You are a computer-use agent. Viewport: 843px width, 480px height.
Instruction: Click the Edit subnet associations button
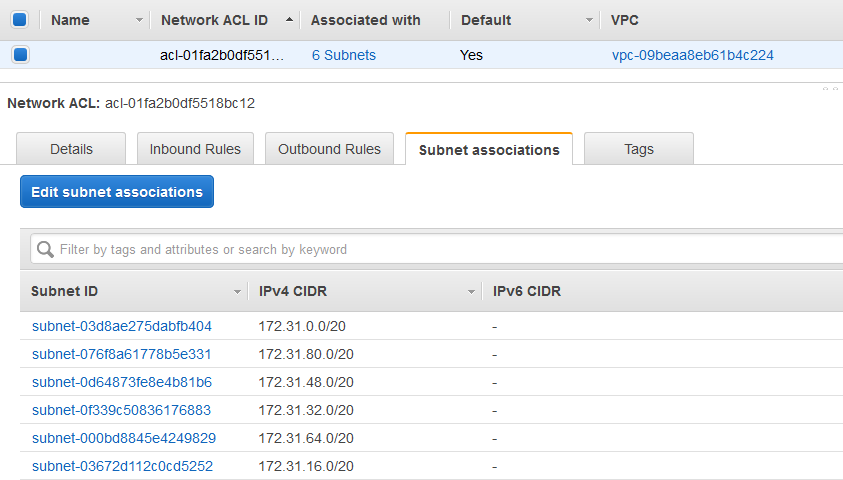point(117,192)
